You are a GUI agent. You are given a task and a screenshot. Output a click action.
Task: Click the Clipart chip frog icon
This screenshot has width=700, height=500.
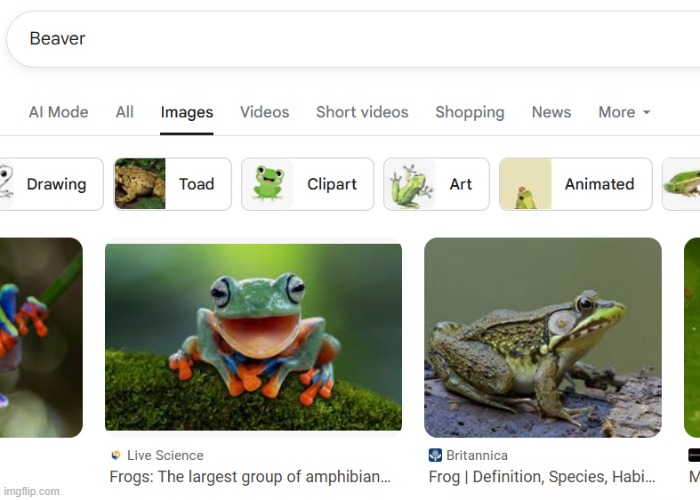pos(267,184)
